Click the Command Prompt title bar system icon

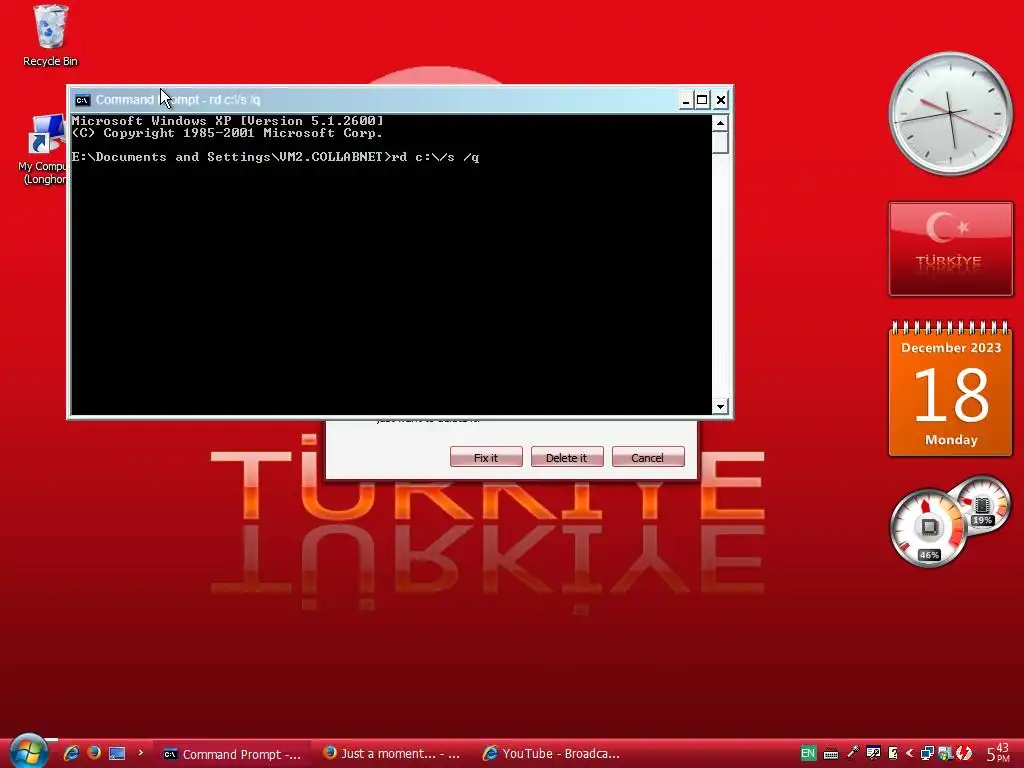(82, 100)
